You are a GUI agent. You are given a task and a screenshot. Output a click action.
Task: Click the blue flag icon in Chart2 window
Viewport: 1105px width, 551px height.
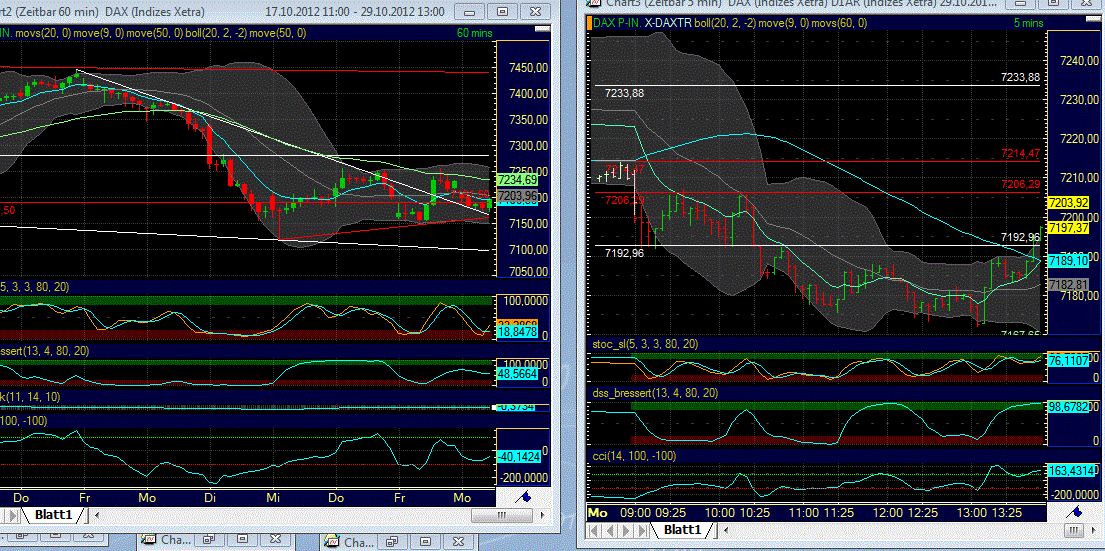(x=524, y=497)
